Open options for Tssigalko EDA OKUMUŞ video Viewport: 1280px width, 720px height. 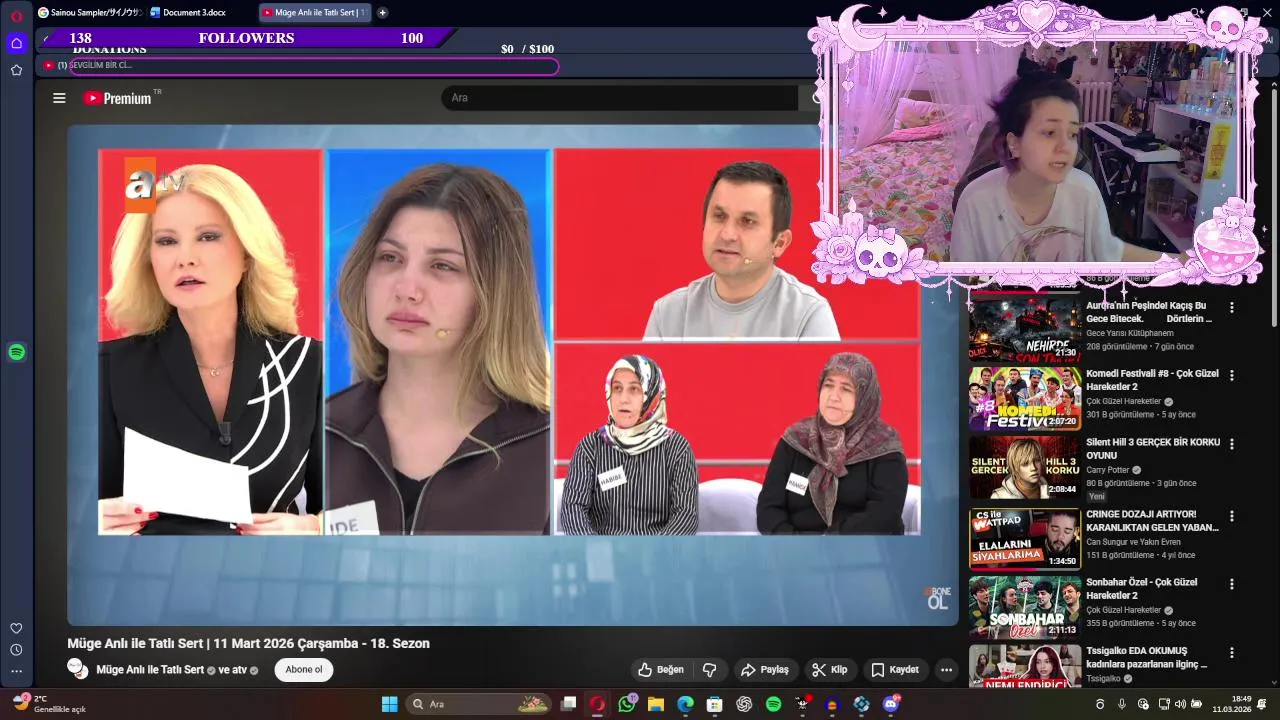[x=1231, y=652]
